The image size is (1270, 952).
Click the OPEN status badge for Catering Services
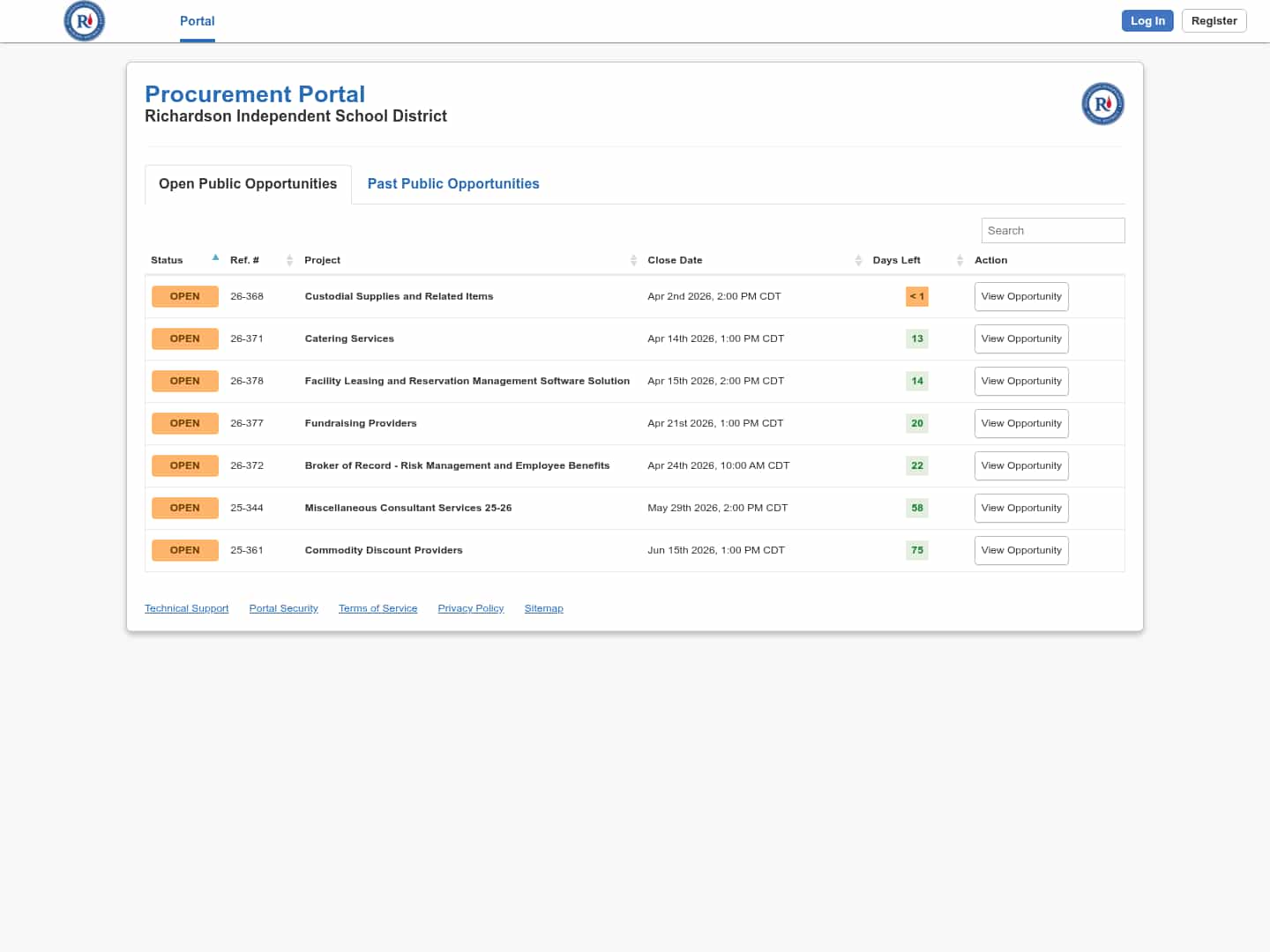[185, 339]
